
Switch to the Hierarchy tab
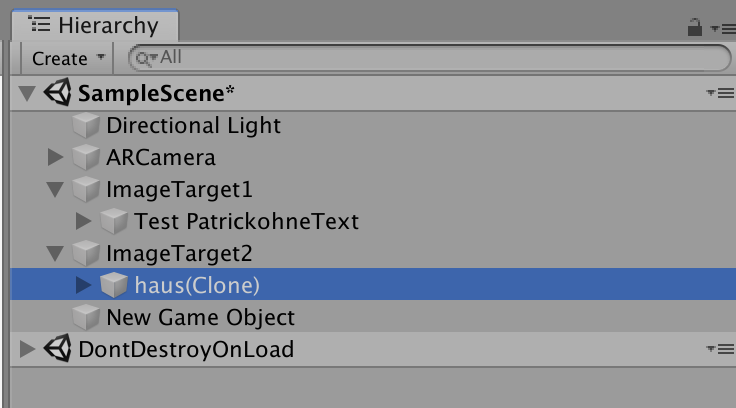click(94, 26)
